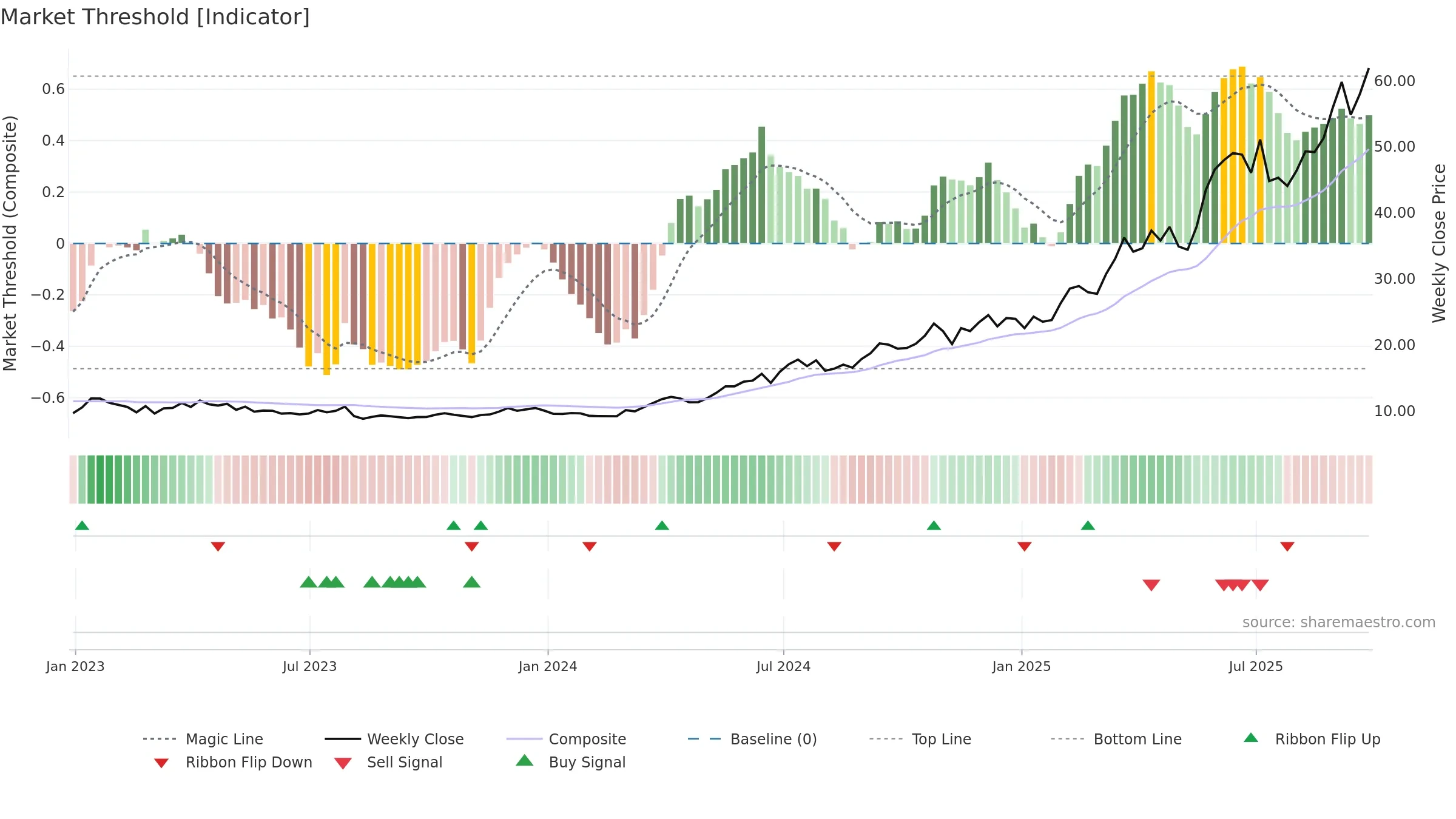
Task: Toggle the Top Line legend entry
Action: coord(920,739)
